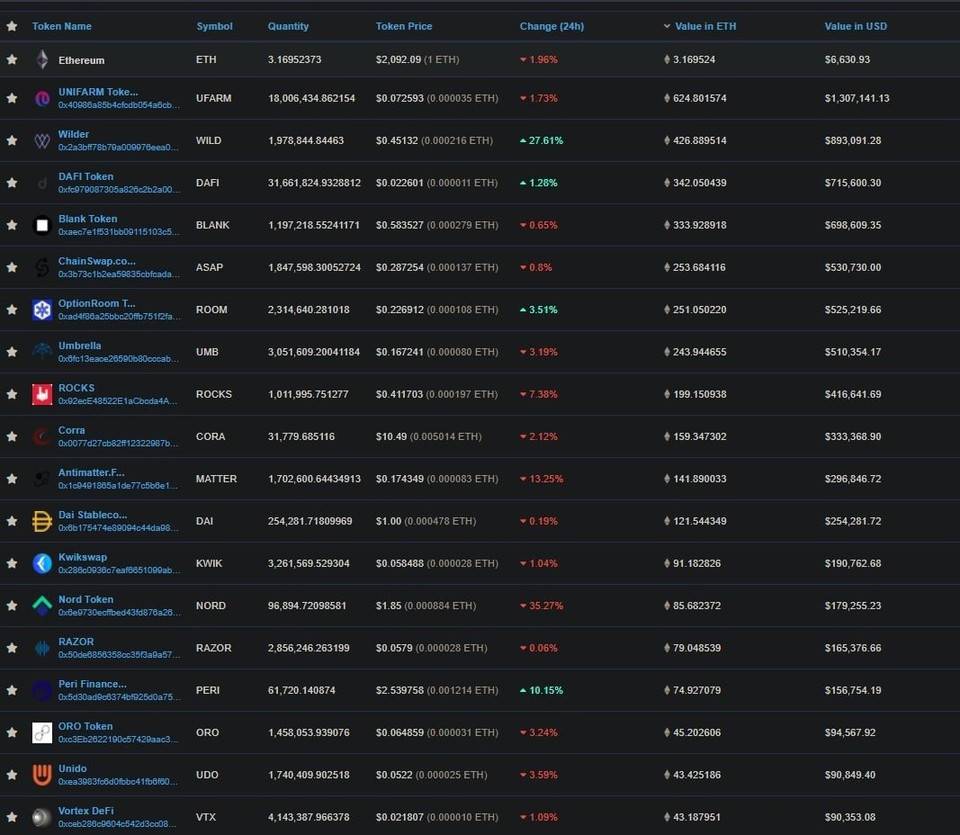Screen dimensions: 960x835
Task: Click the Wilder token logo icon
Action: (x=42, y=141)
